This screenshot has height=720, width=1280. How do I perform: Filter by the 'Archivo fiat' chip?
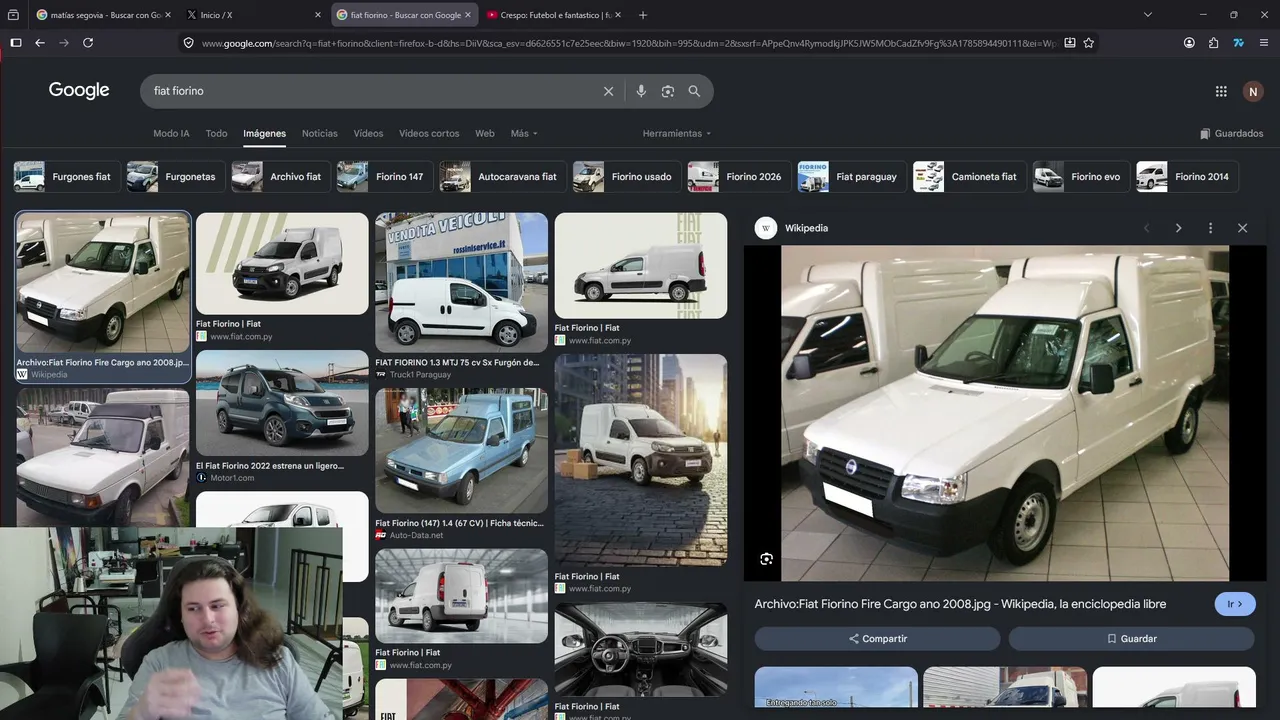click(x=281, y=177)
